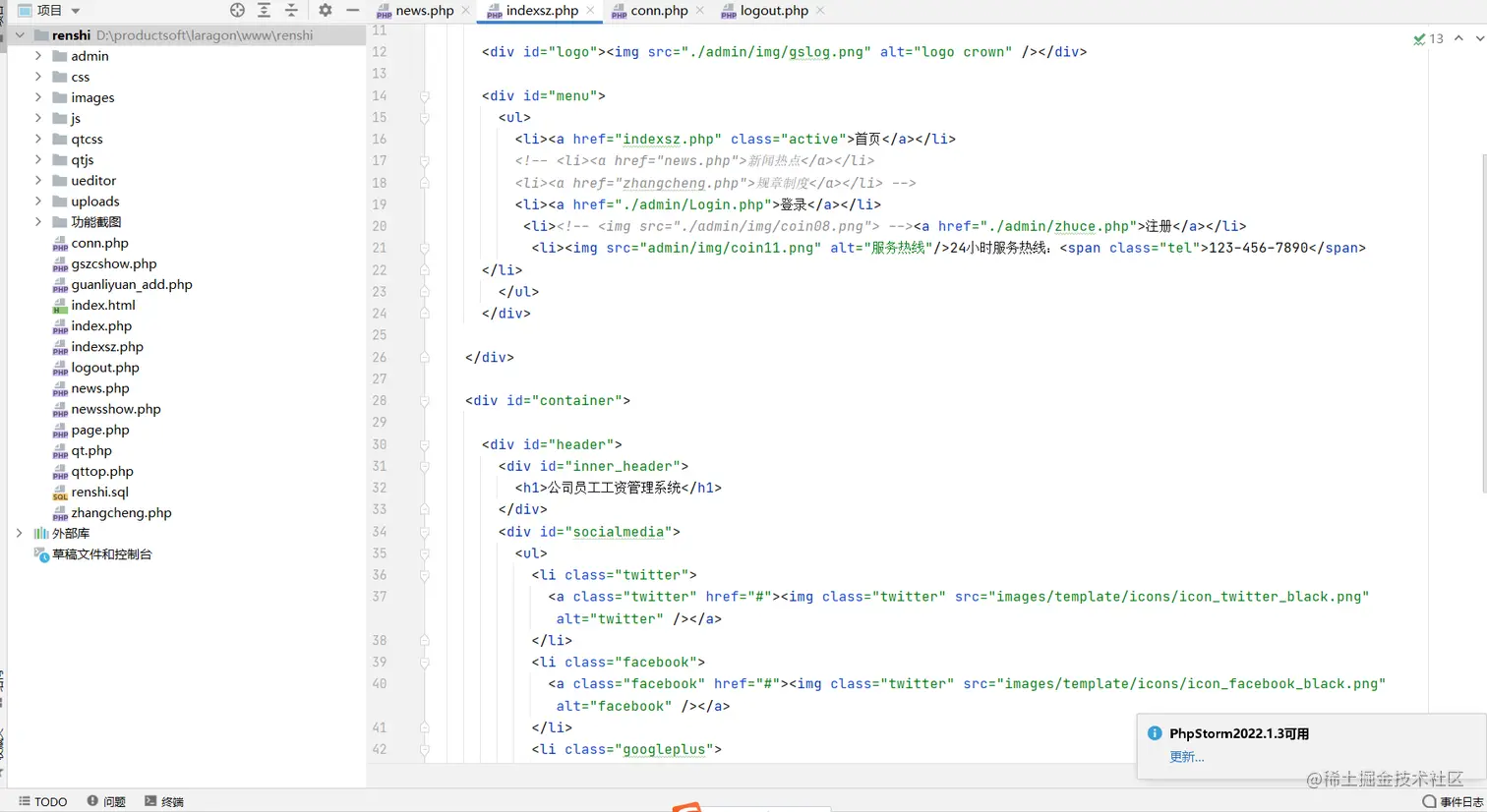This screenshot has width=1487, height=812.
Task: Select conn.php in project tree
Action: click(99, 243)
